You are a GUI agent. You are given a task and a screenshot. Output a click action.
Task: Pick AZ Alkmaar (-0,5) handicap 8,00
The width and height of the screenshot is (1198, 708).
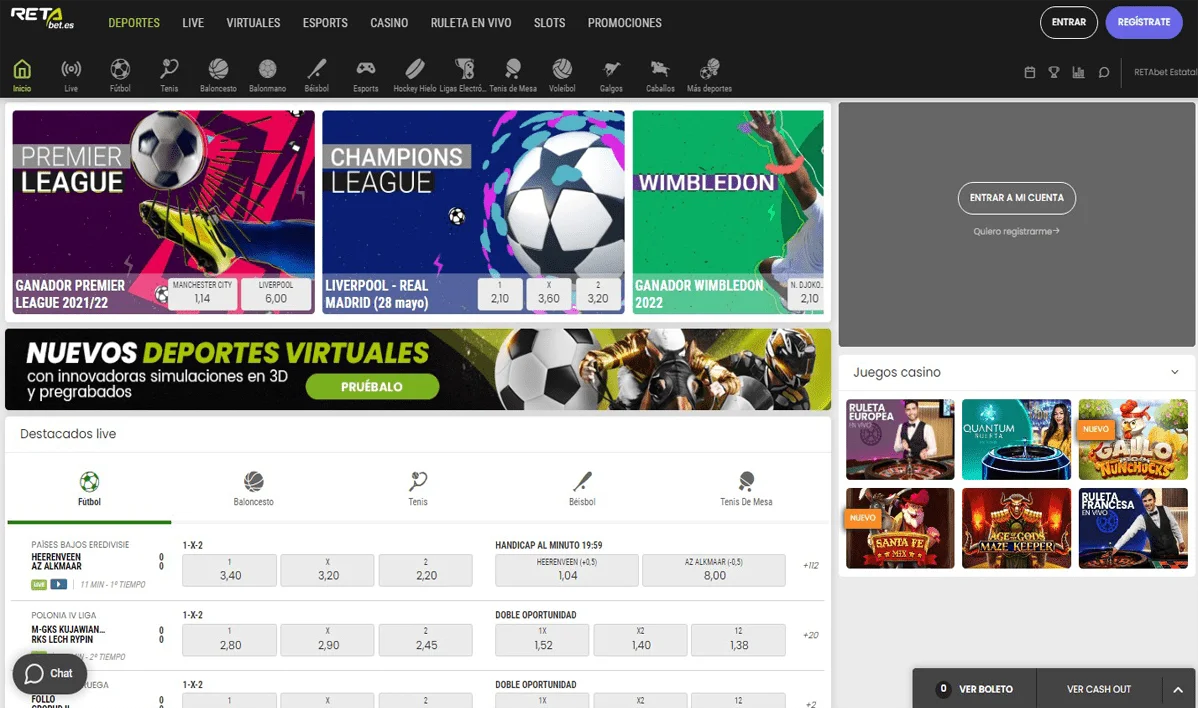714,571
